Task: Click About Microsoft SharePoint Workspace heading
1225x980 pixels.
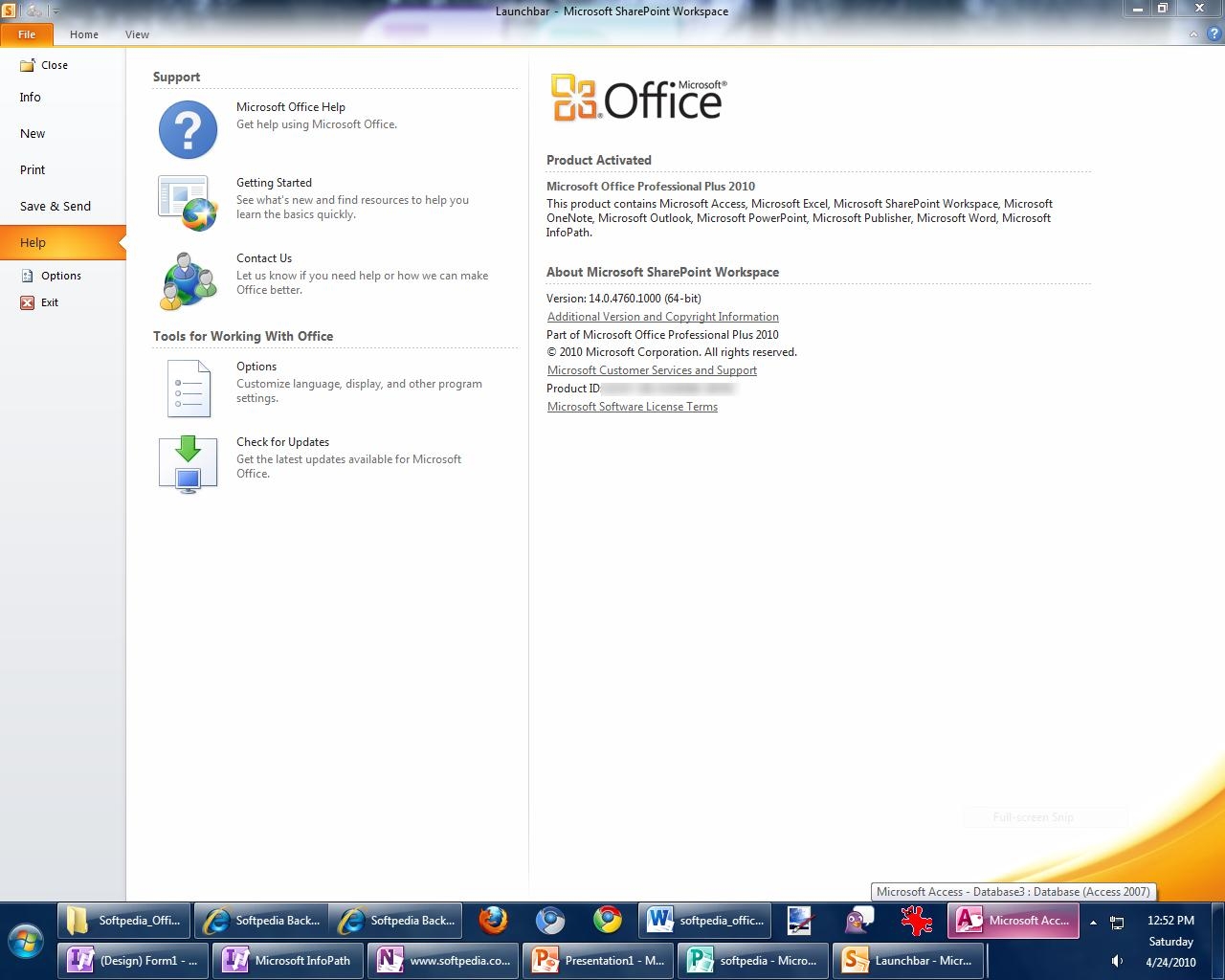Action: click(662, 273)
